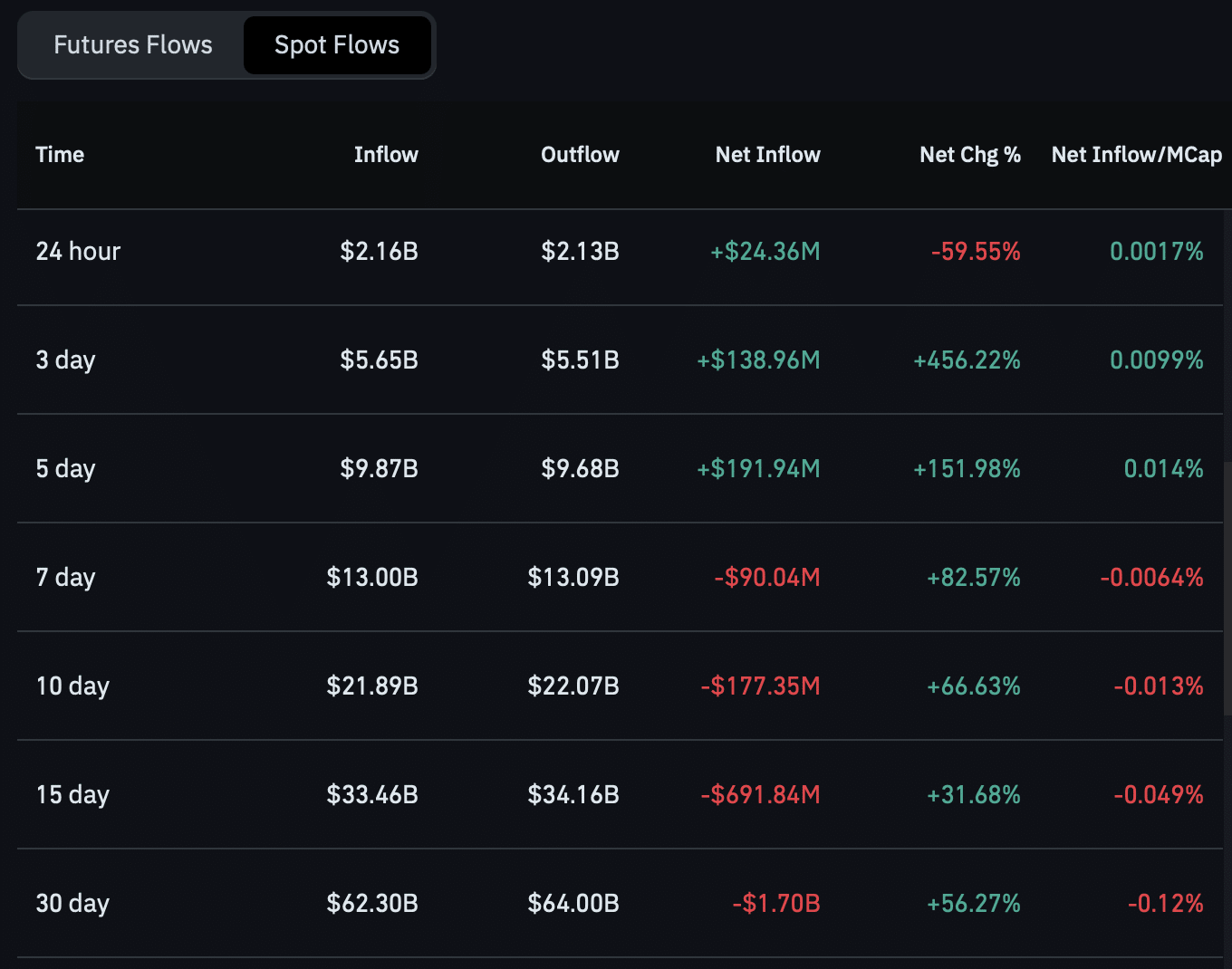
Task: Click the 5 day row label
Action: [65, 469]
